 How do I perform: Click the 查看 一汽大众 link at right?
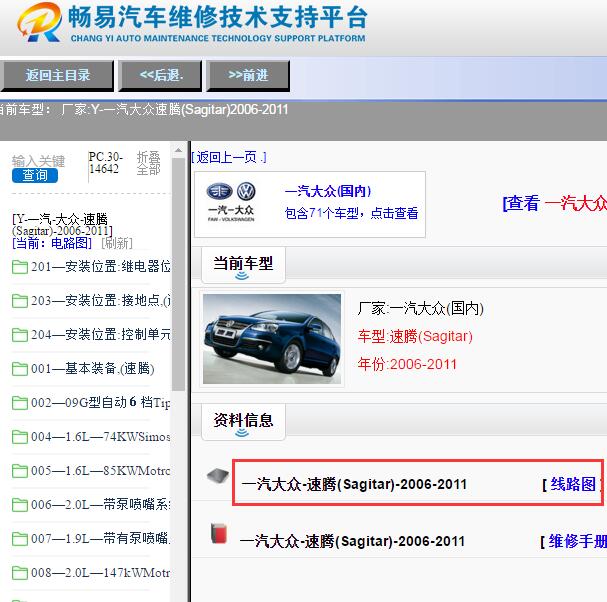[x=554, y=203]
